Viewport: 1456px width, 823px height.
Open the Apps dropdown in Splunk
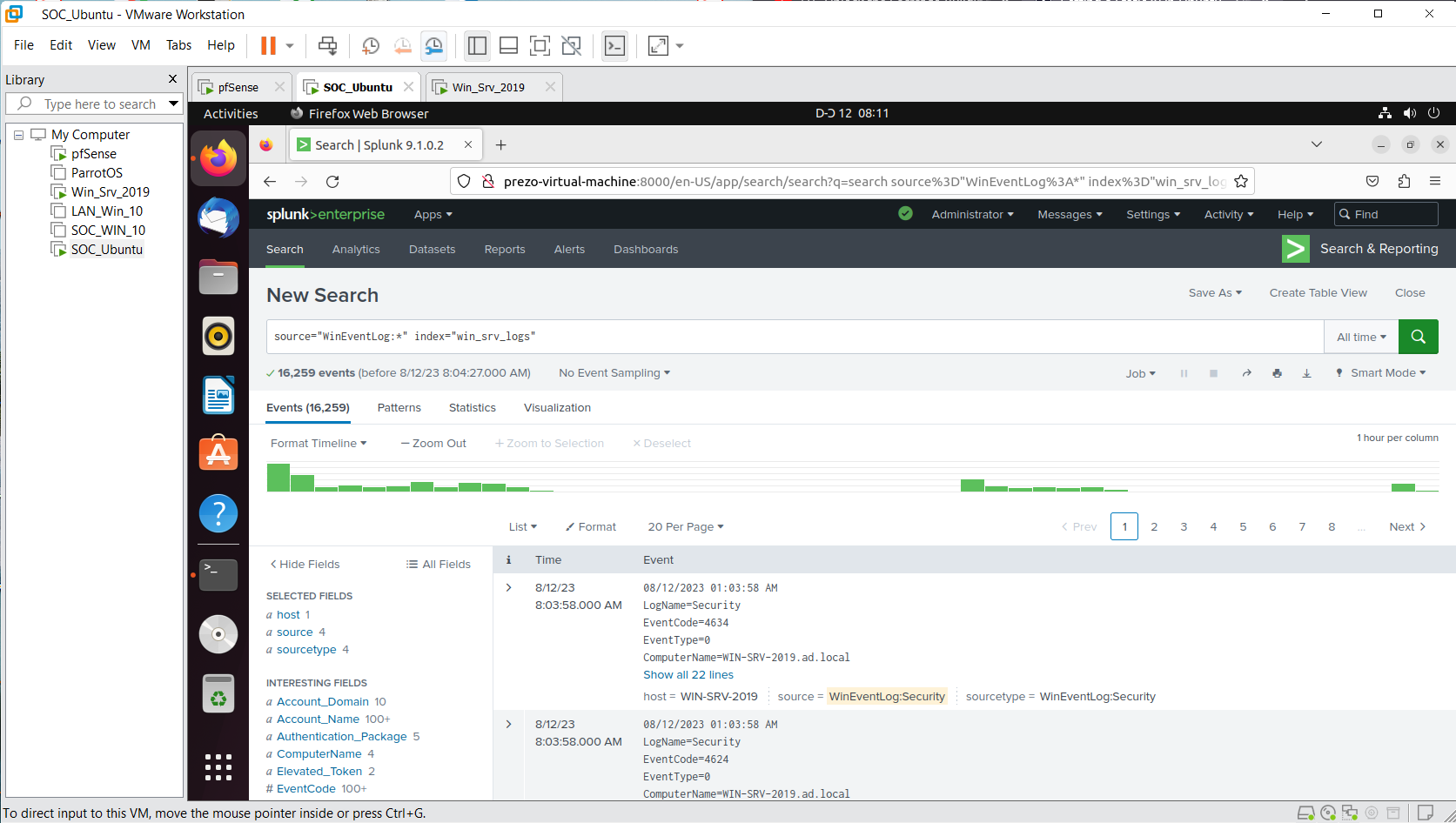pyautogui.click(x=433, y=215)
